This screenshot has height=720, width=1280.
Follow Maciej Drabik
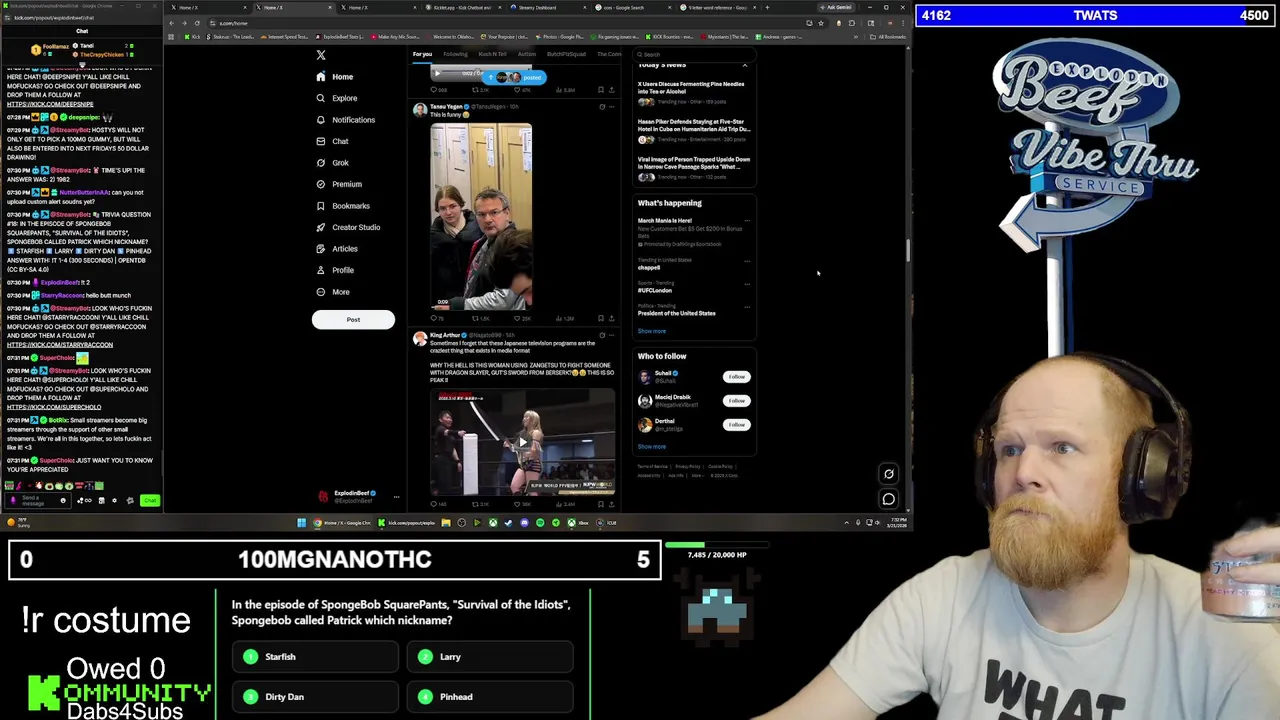pos(736,401)
